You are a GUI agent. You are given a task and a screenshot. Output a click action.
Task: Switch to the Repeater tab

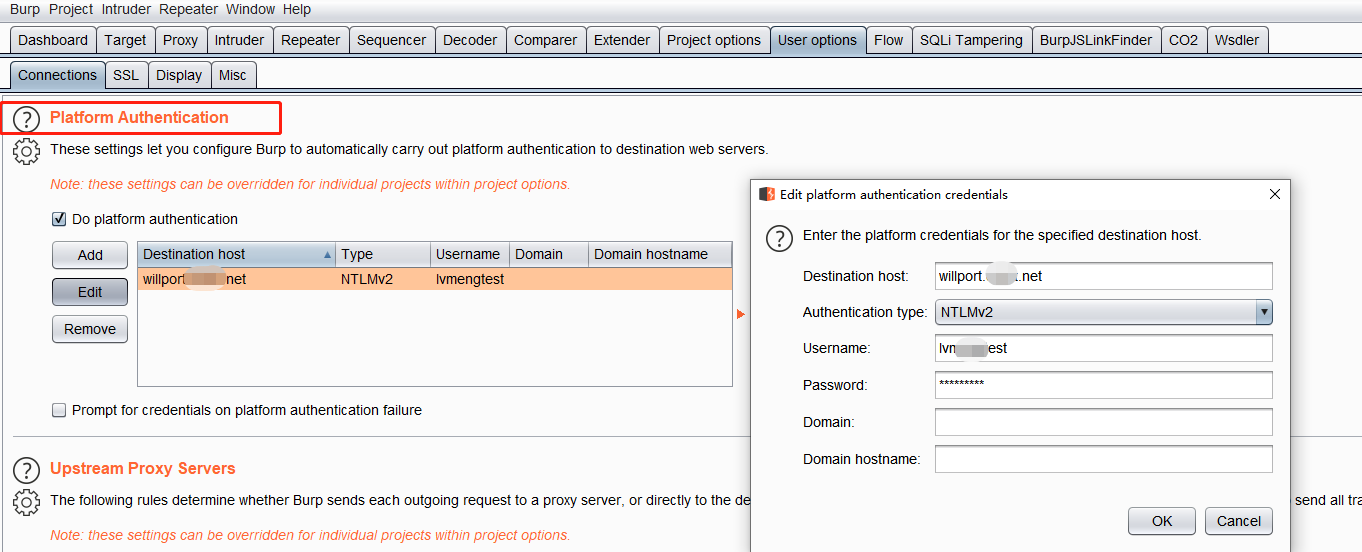[311, 40]
